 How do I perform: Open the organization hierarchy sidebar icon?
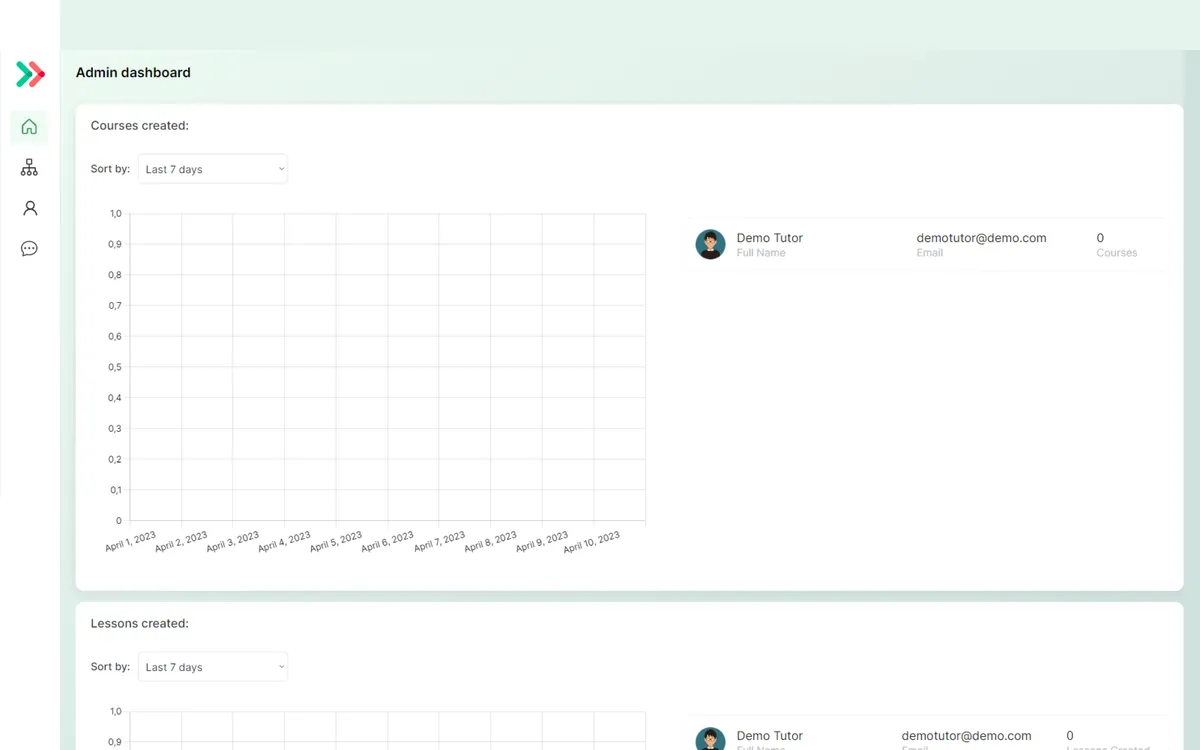coord(29,168)
